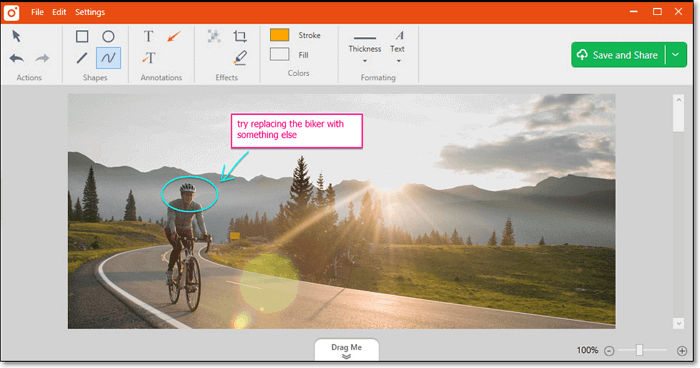This screenshot has height=368, width=700.
Task: Open the File menu
Action: [x=37, y=12]
